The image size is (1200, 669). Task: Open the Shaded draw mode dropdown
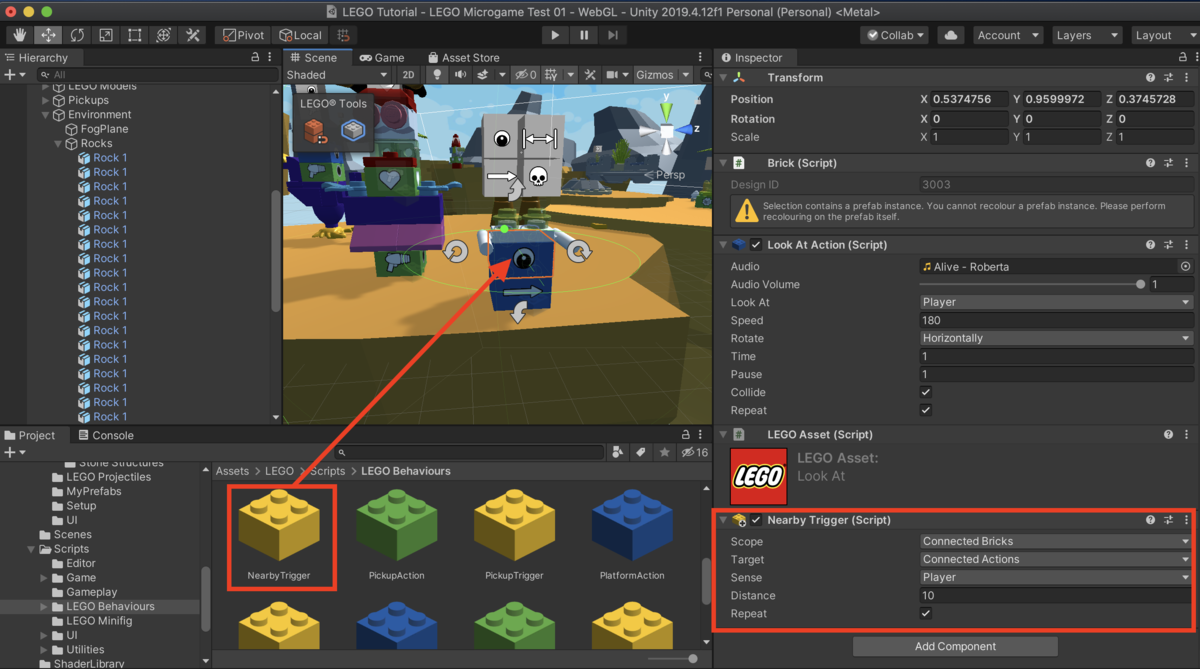337,75
